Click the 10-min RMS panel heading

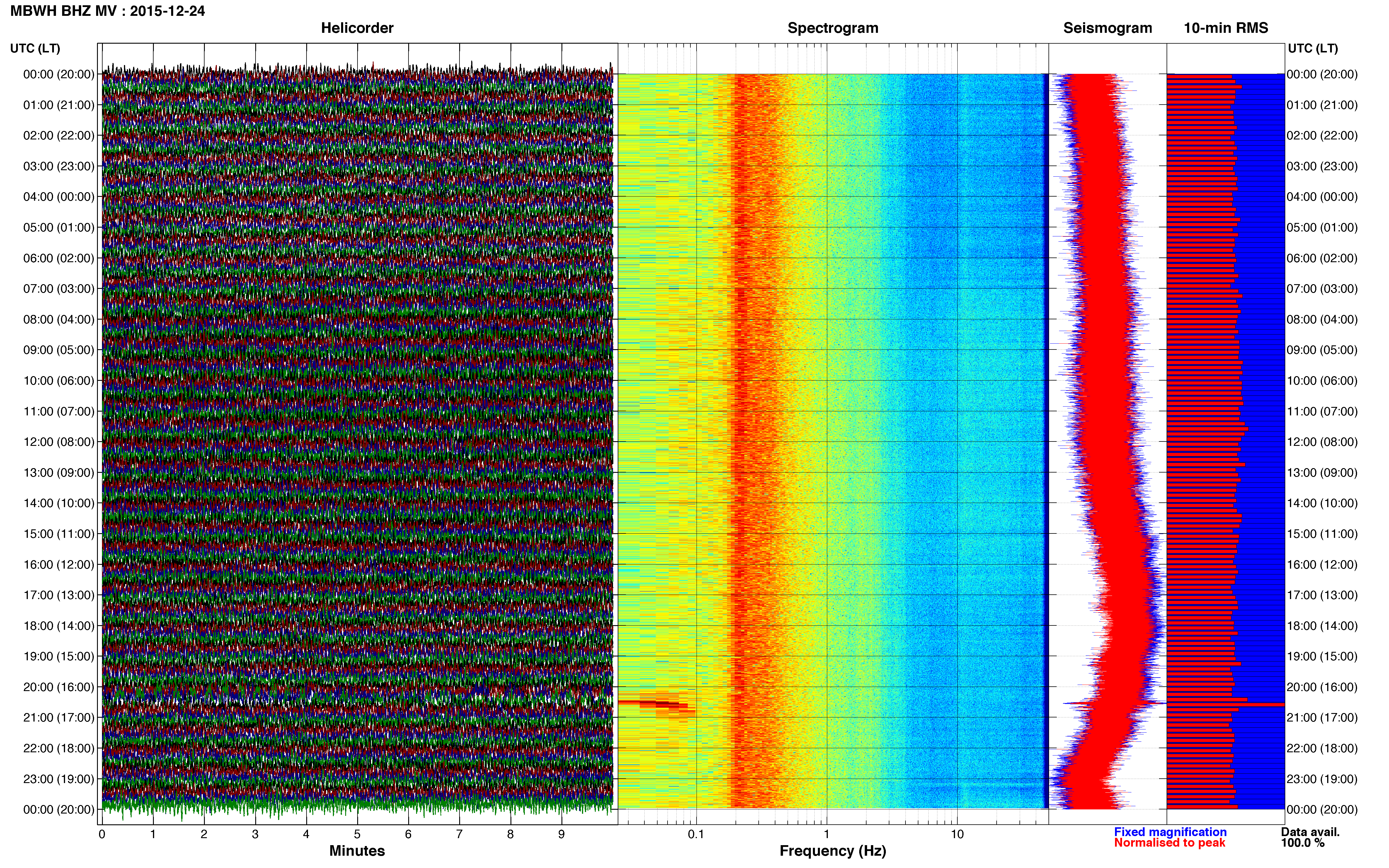(1225, 28)
